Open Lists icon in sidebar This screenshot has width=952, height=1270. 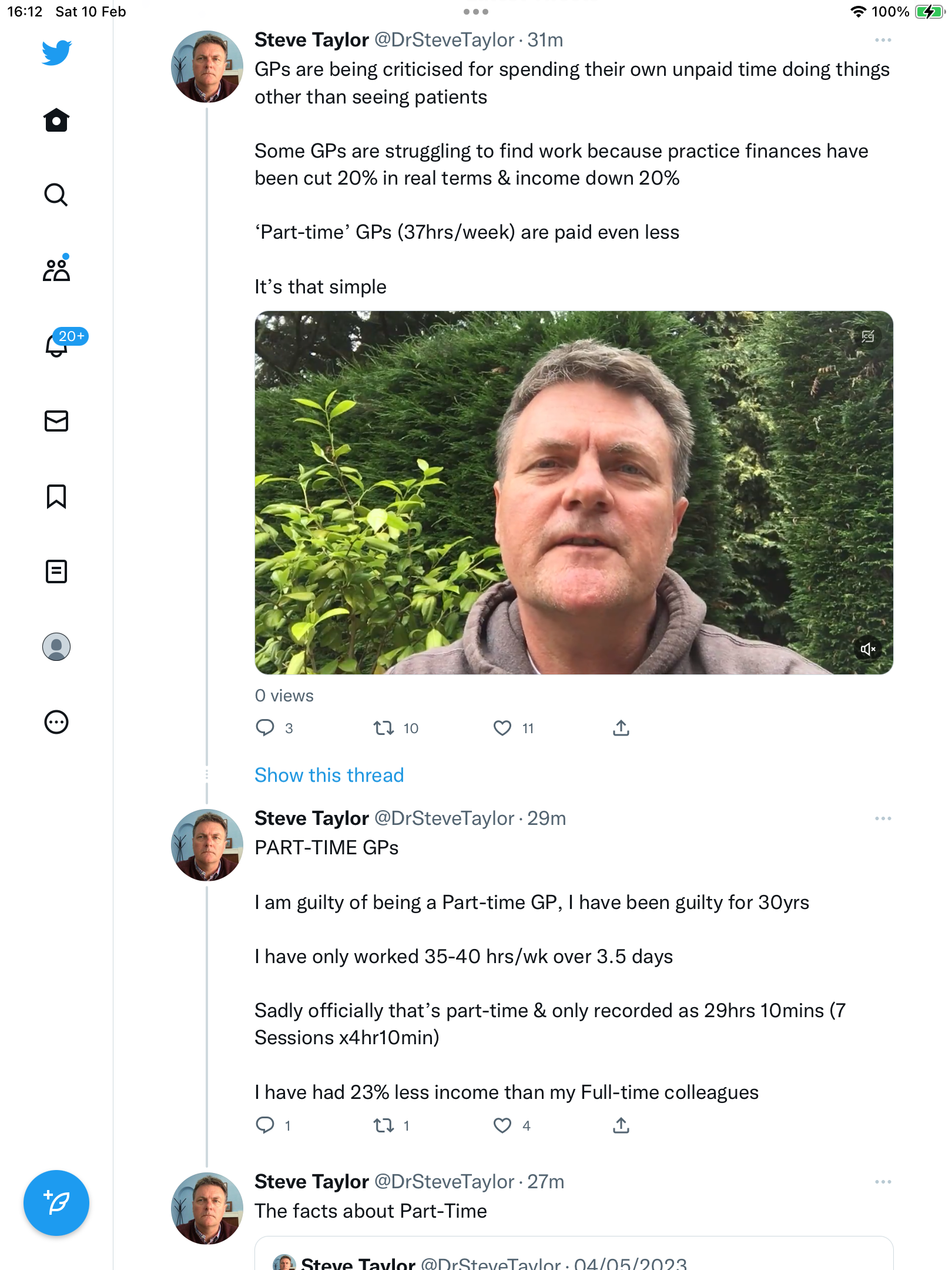tap(56, 571)
